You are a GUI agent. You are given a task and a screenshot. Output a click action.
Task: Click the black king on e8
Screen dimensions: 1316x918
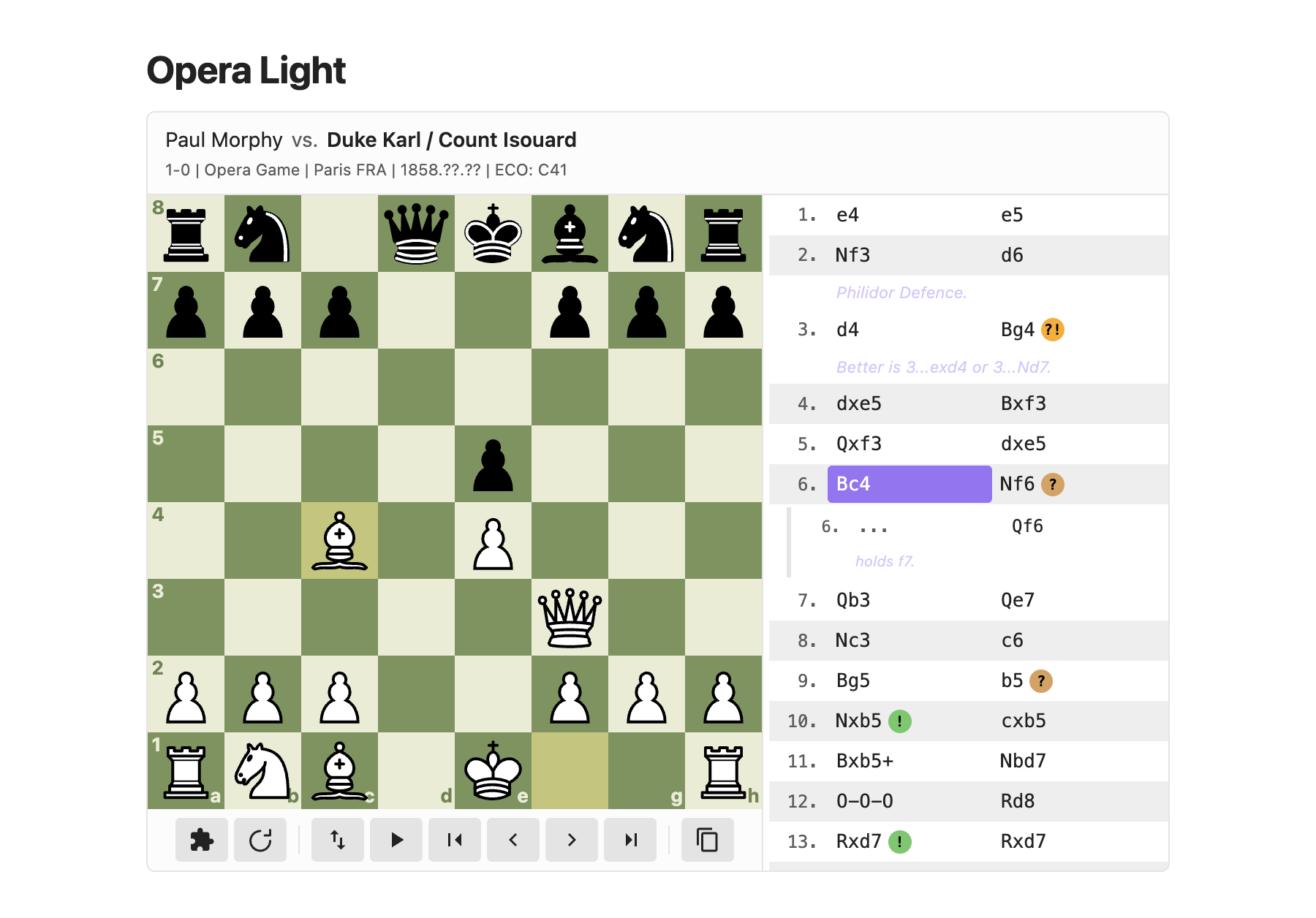pyautogui.click(x=494, y=234)
